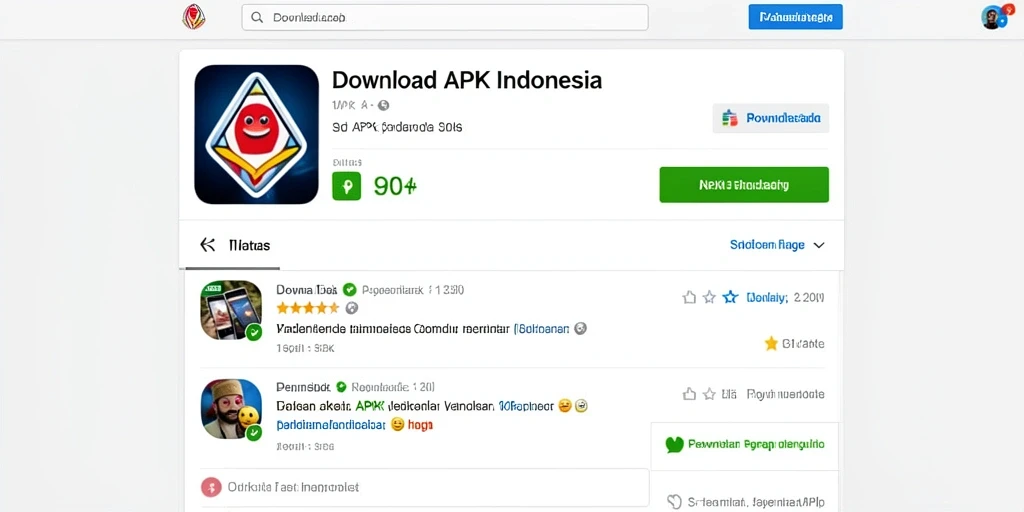The image size is (1024, 512).
Task: Click the back arrow beside the reviews tab
Action: [208, 245]
